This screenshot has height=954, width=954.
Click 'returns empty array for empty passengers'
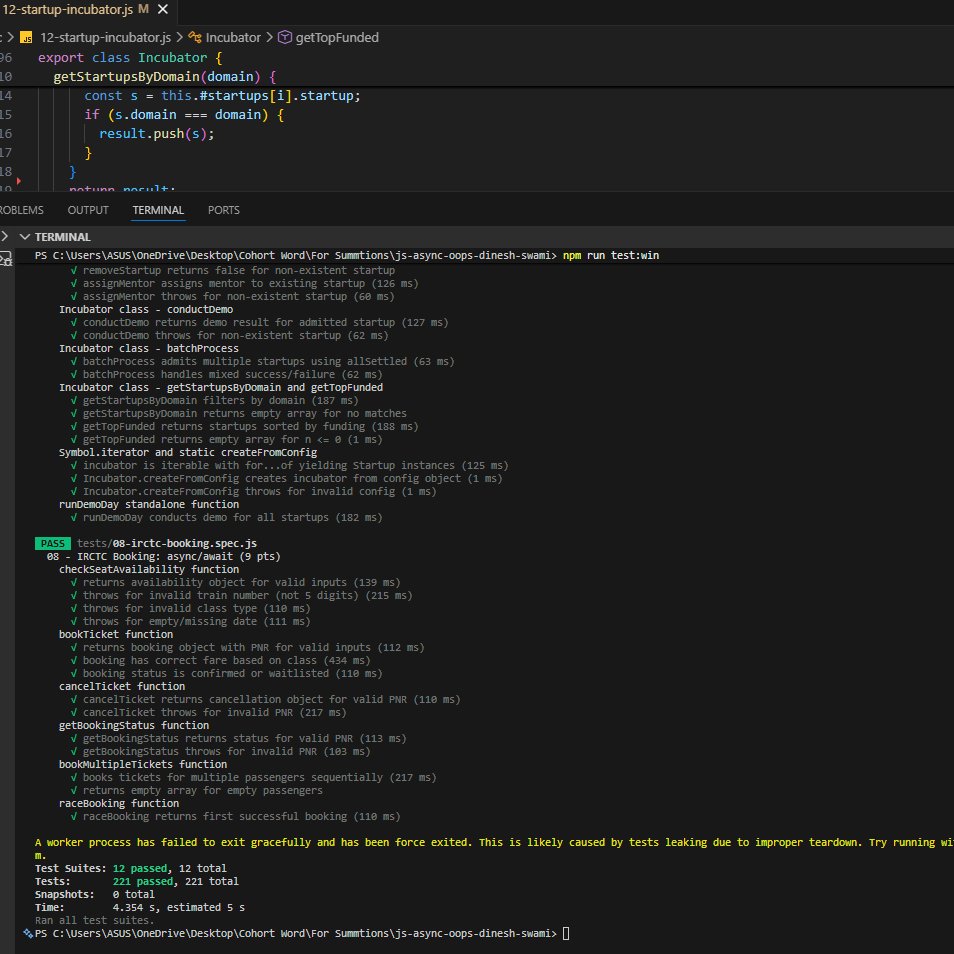coord(203,790)
